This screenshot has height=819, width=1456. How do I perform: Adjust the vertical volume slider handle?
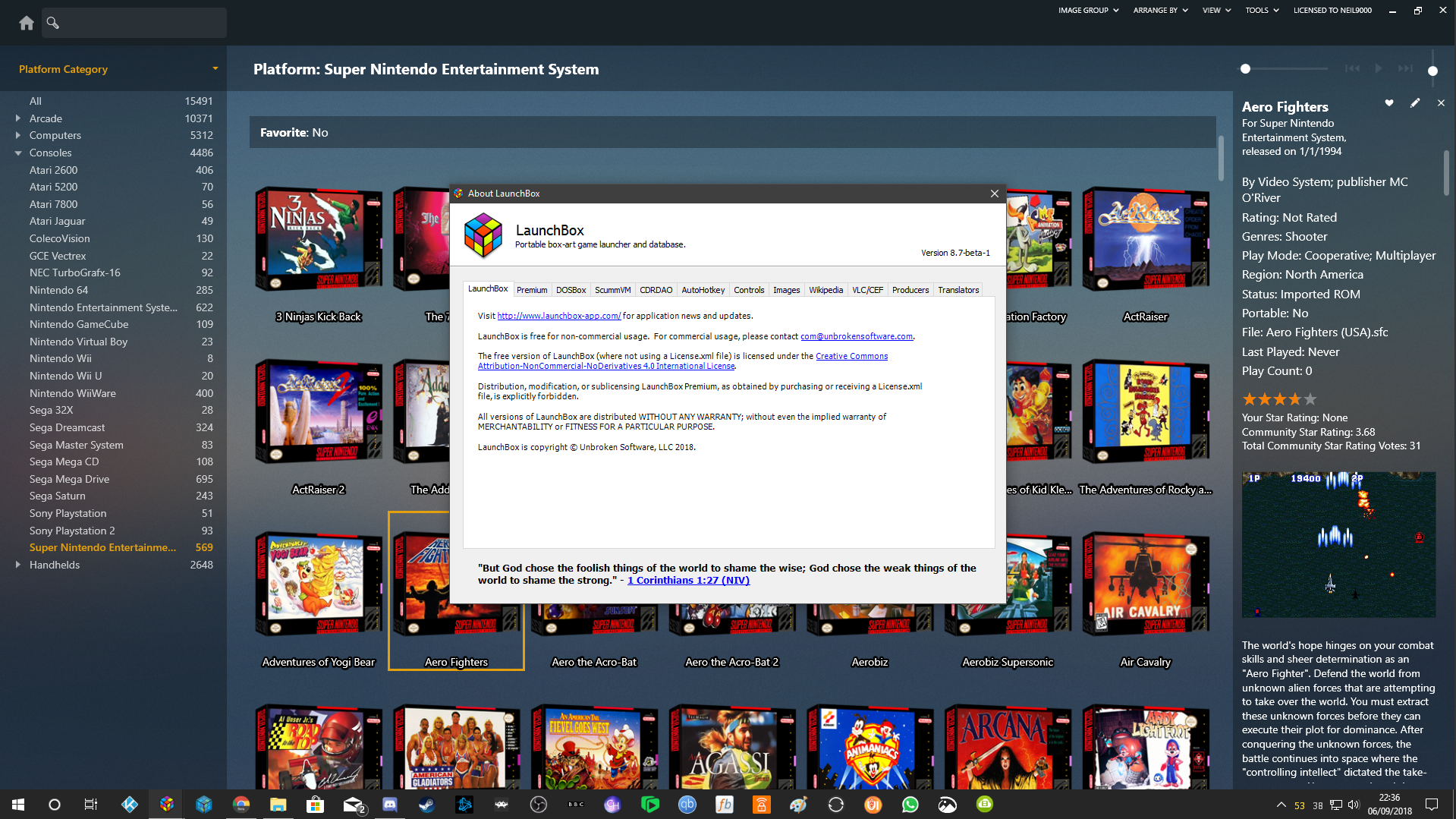coord(1432,71)
